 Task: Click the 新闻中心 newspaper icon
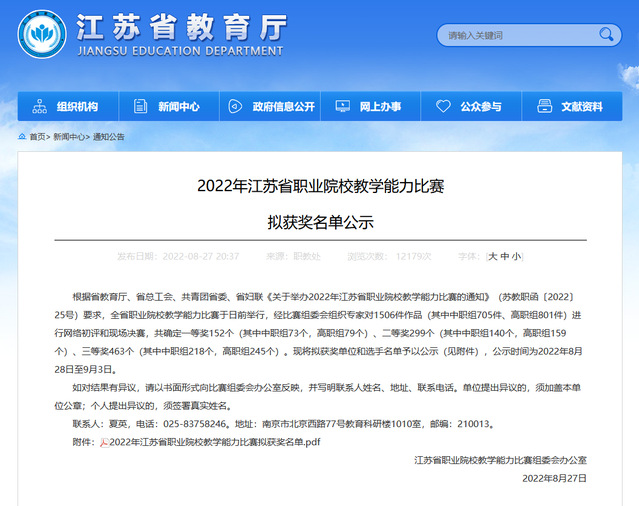tap(140, 107)
